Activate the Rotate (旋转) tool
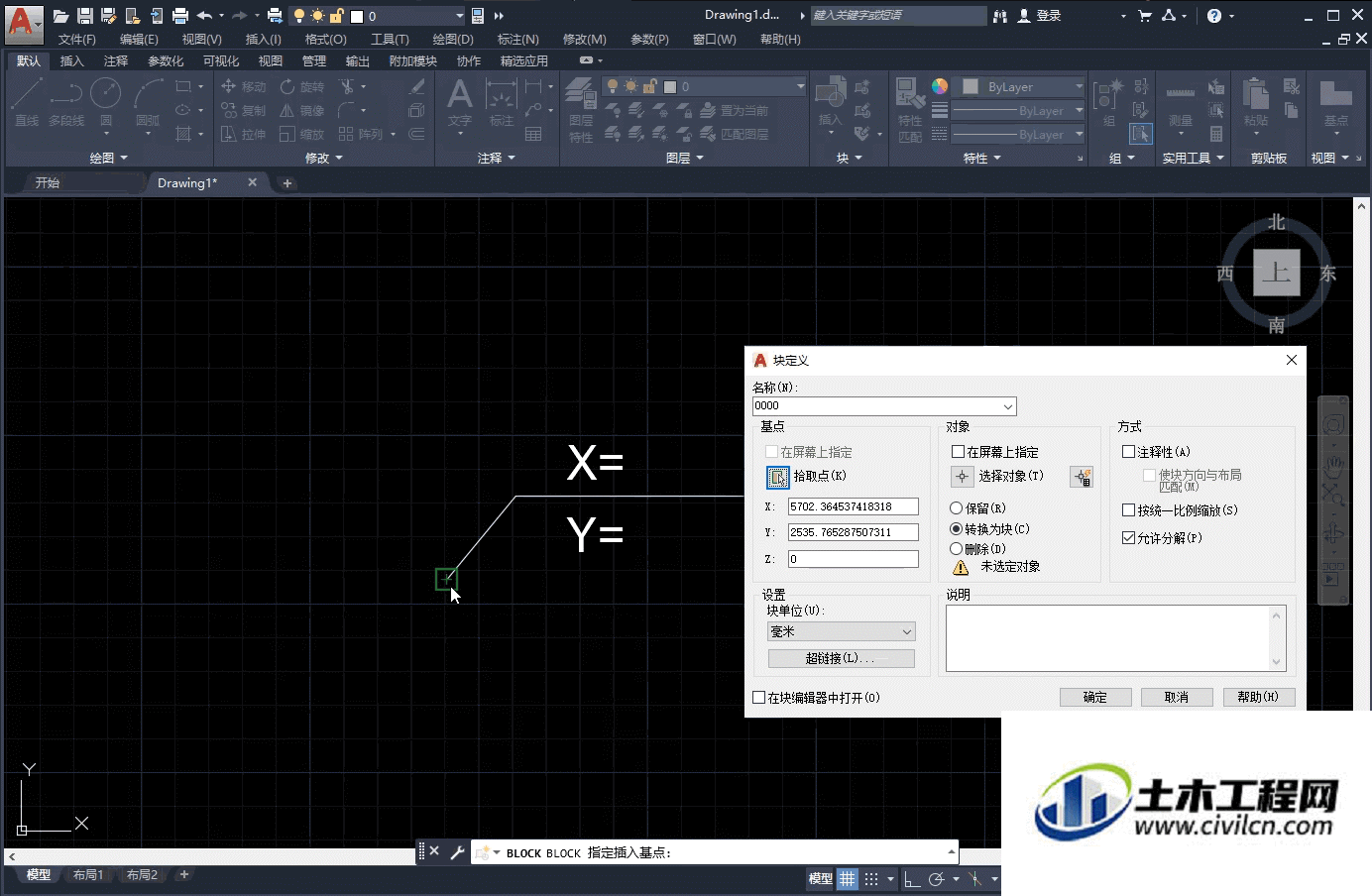Viewport: 1372px width, 896px height. pyautogui.click(x=302, y=87)
